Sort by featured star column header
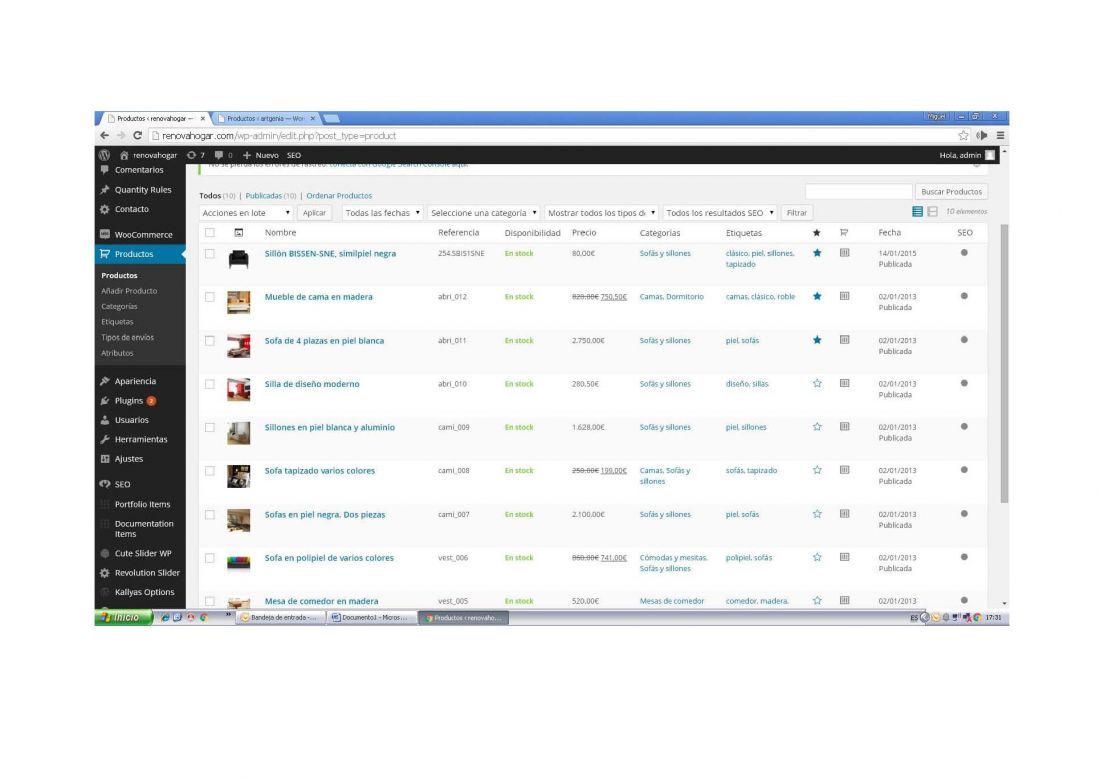This screenshot has width=1100, height=778. (817, 233)
